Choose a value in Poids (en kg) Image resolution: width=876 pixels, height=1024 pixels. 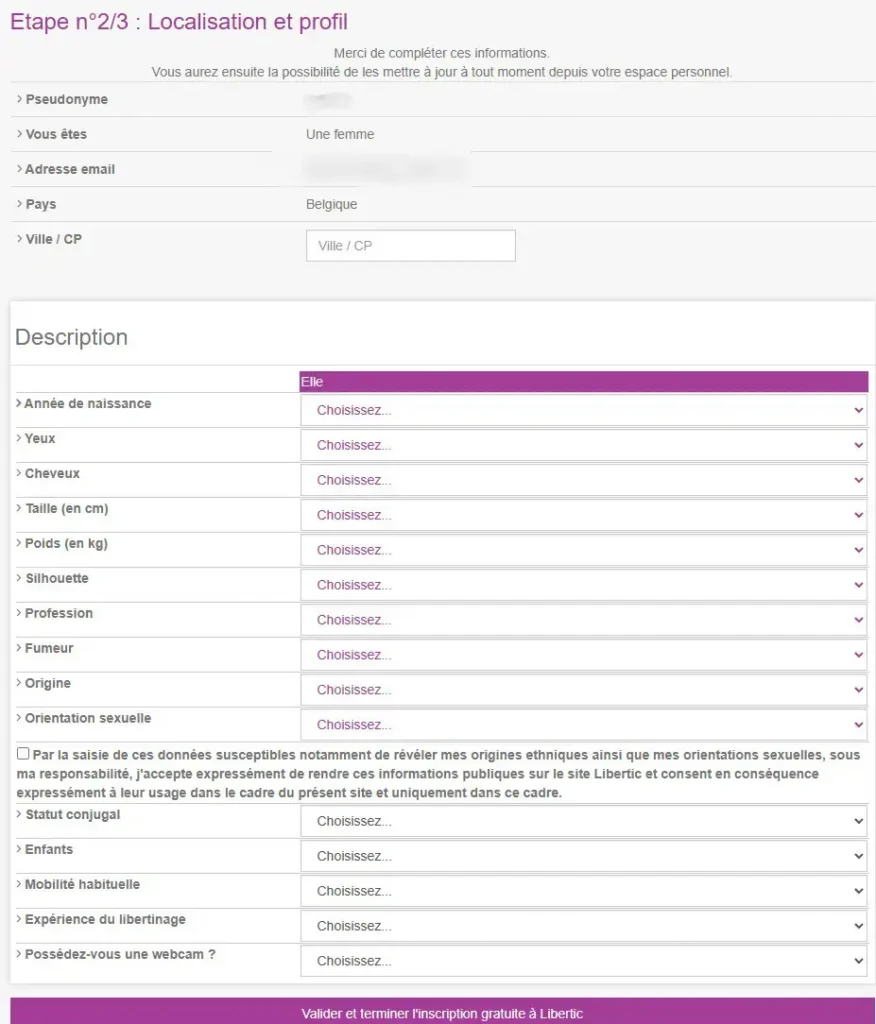(x=583, y=550)
